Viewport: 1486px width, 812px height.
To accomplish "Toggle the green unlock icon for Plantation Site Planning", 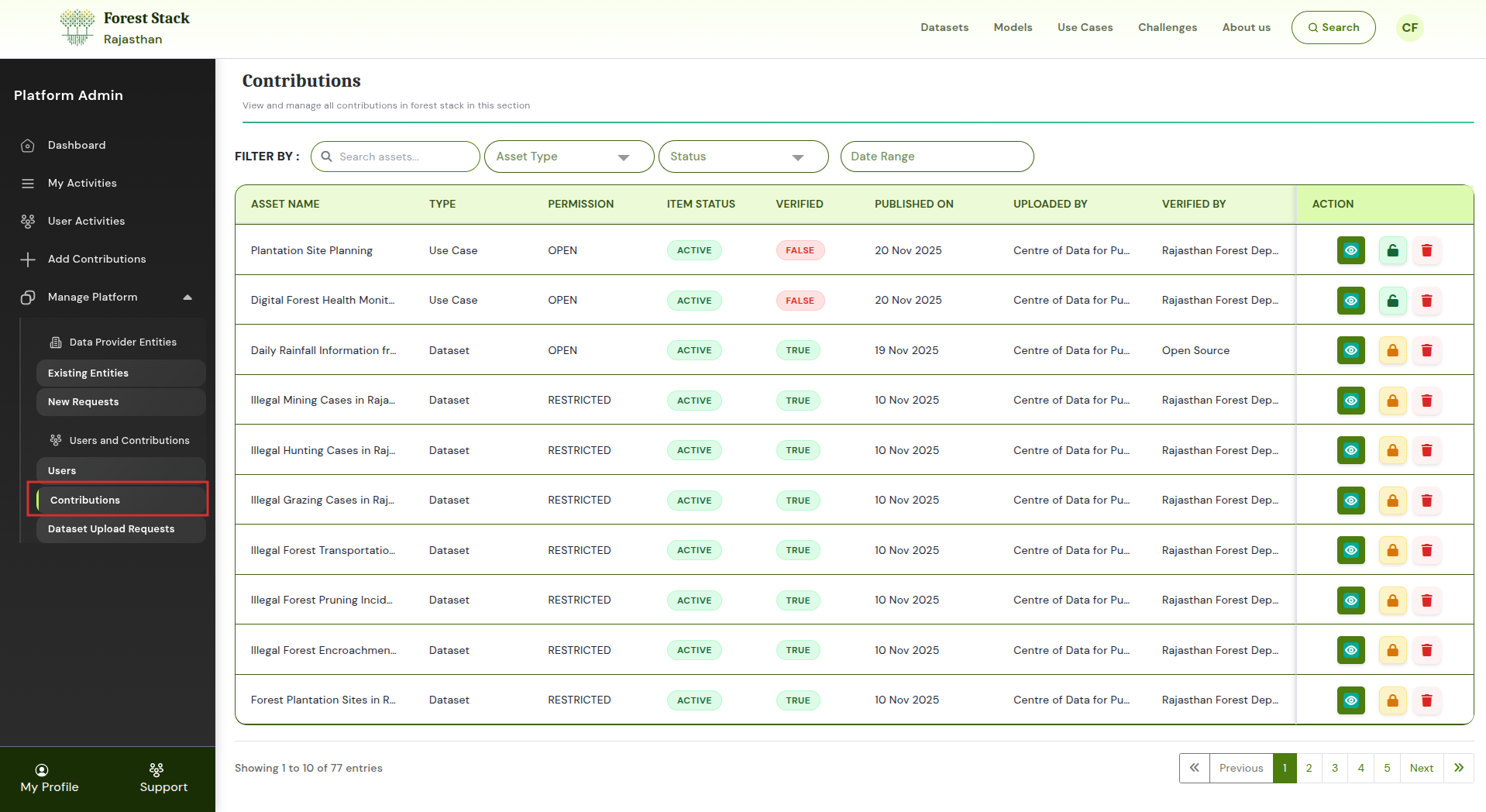I will (x=1392, y=250).
